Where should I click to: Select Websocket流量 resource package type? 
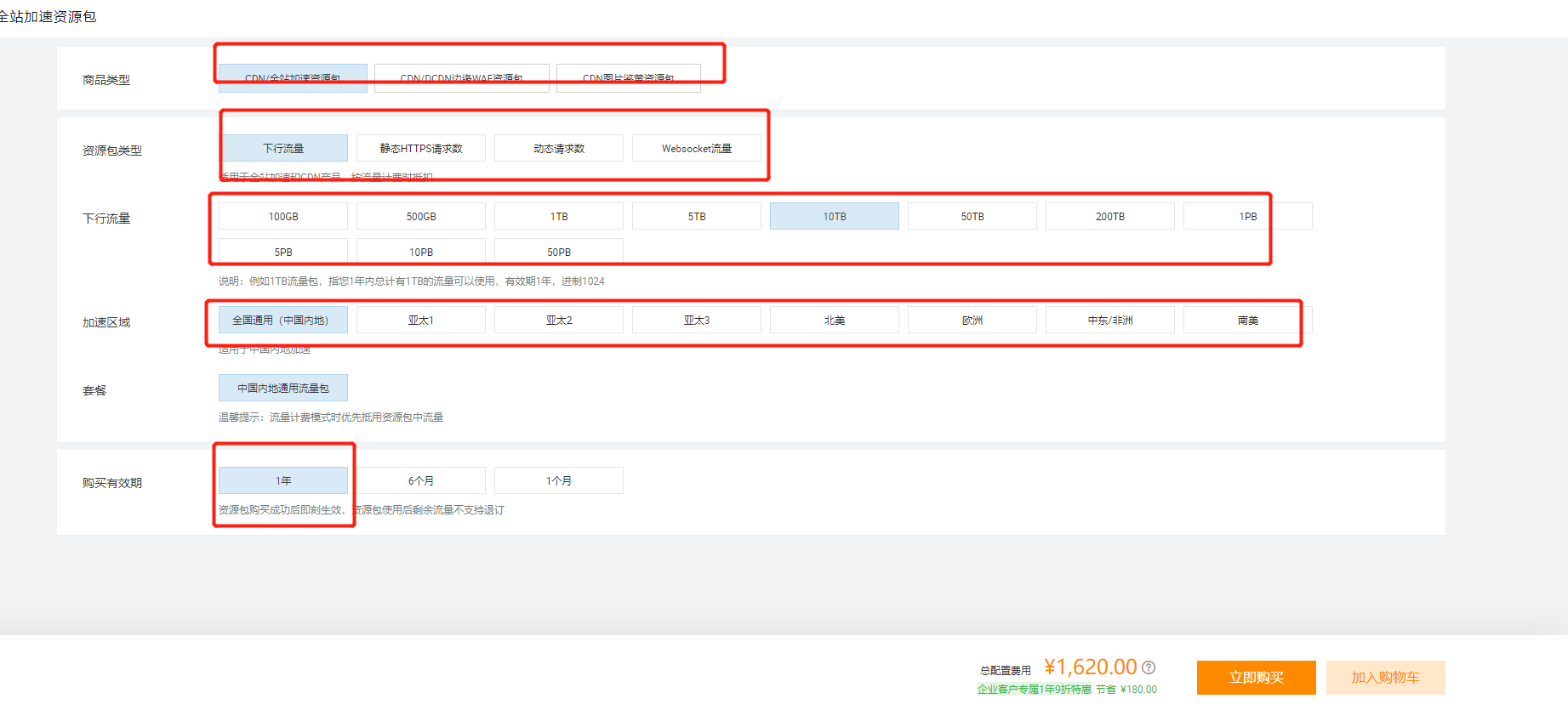pos(697,148)
